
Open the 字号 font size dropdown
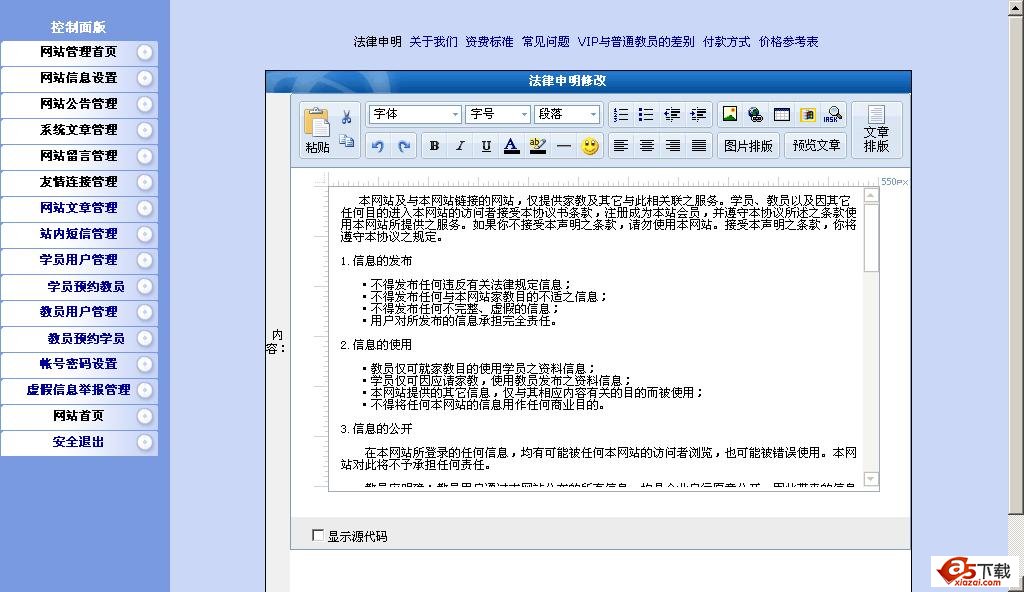pos(497,114)
